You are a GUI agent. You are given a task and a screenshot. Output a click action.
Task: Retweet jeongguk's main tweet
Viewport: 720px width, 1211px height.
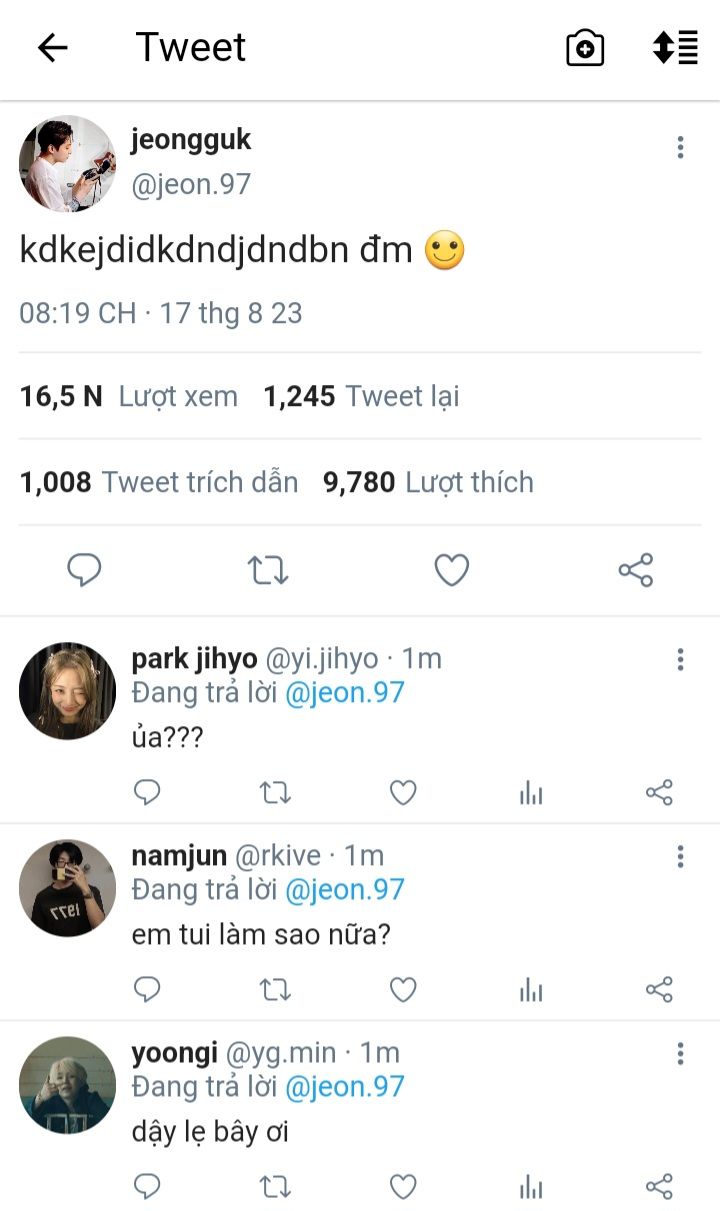[268, 570]
